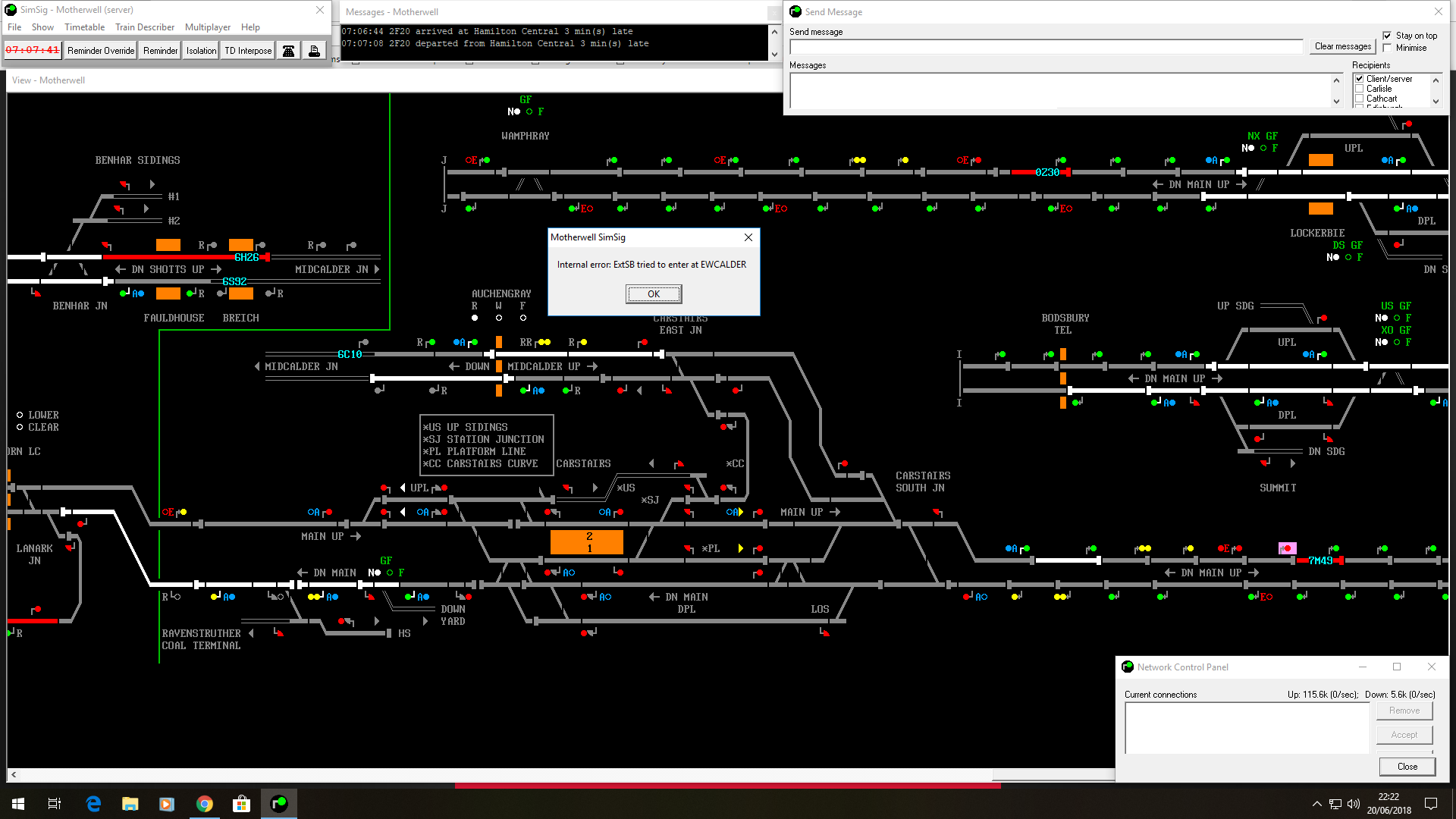Click the Send Message window app icon
This screenshot has height=819, width=1456.
pyautogui.click(x=795, y=11)
